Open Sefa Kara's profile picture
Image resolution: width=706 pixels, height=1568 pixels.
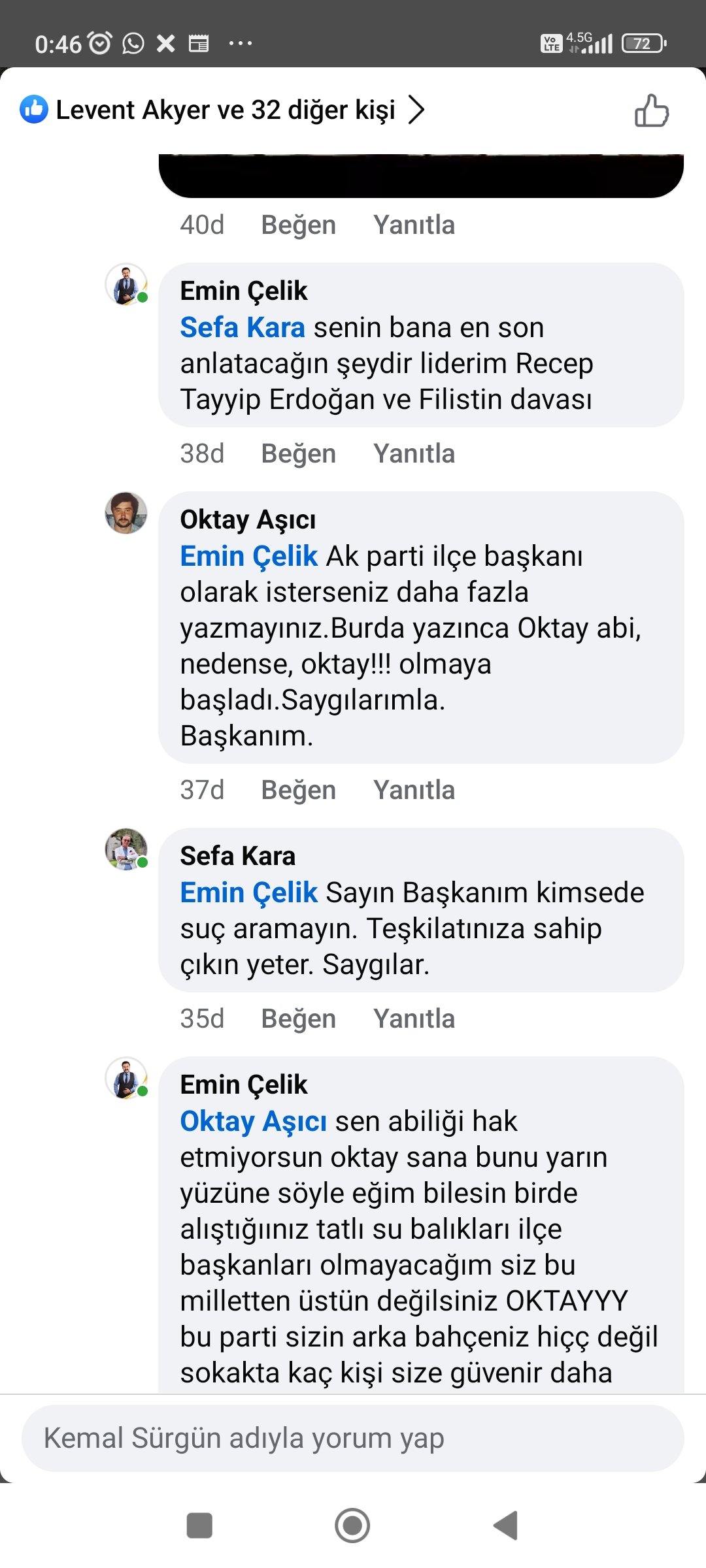pyautogui.click(x=126, y=849)
